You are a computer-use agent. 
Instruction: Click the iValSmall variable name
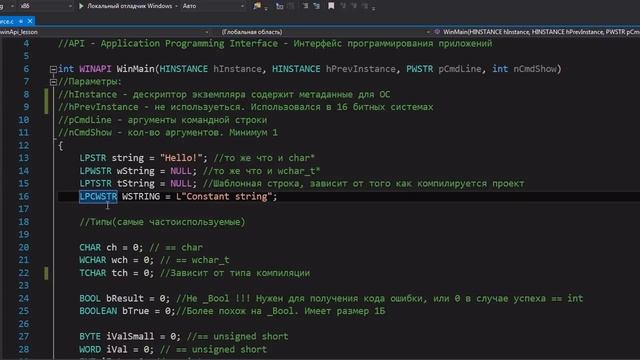(130, 336)
